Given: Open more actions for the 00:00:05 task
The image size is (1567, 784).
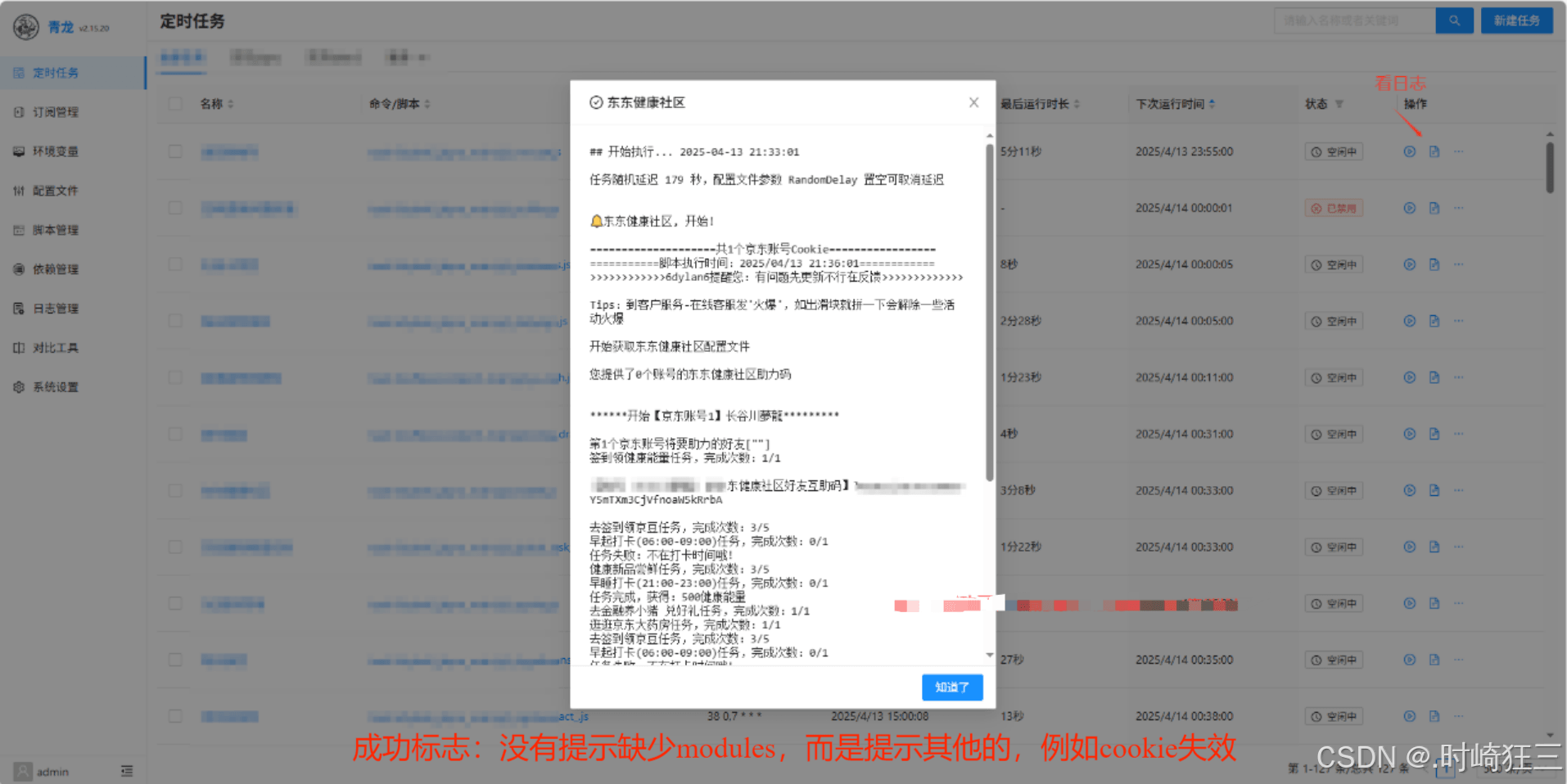Looking at the screenshot, I should coord(1458,264).
